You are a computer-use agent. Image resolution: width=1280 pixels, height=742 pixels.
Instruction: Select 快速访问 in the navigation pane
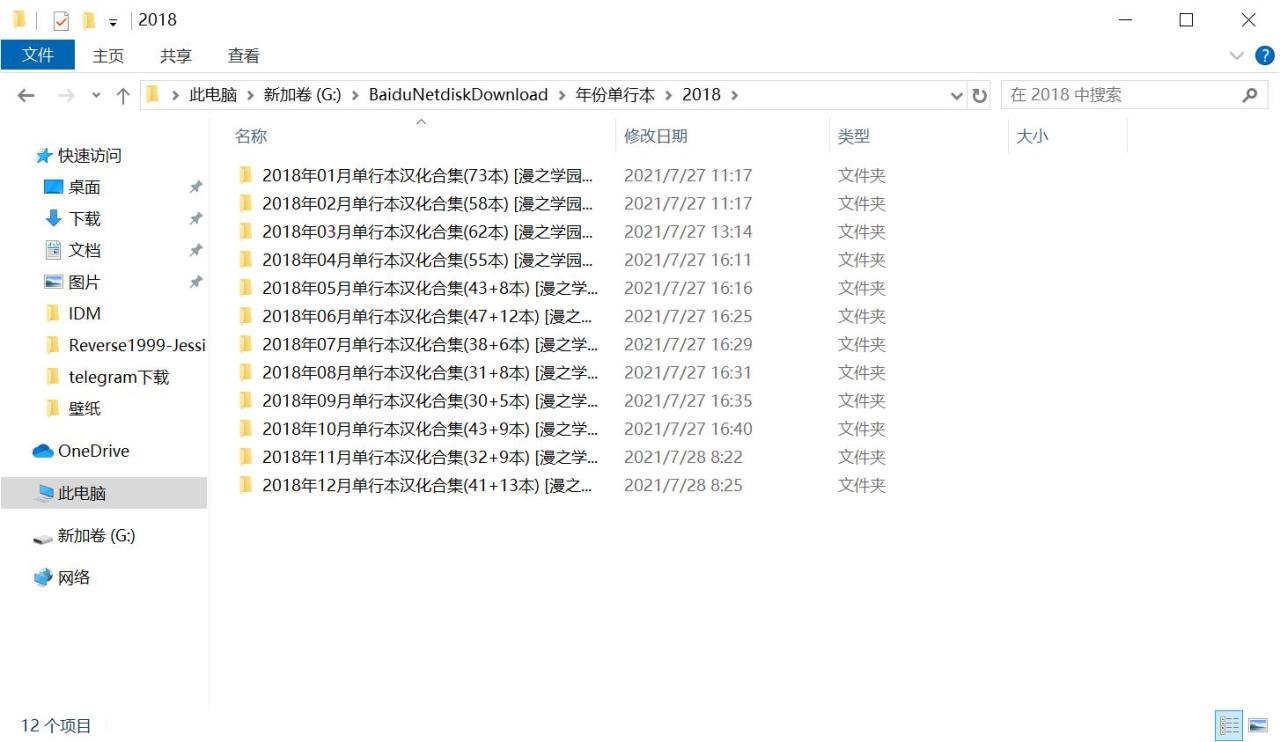tap(89, 155)
